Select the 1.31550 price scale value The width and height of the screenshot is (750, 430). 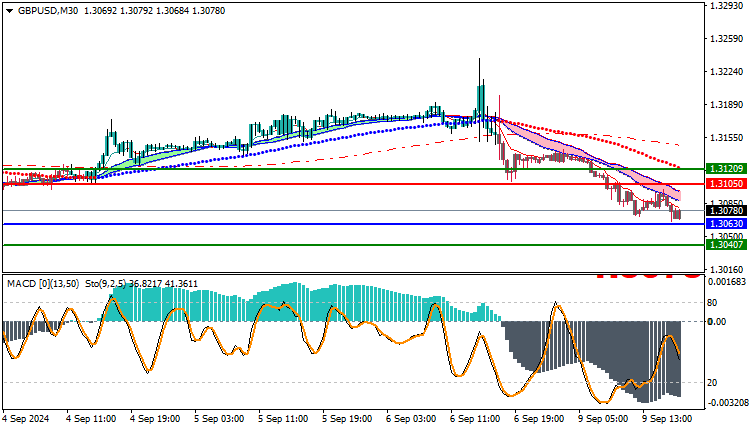(727, 138)
